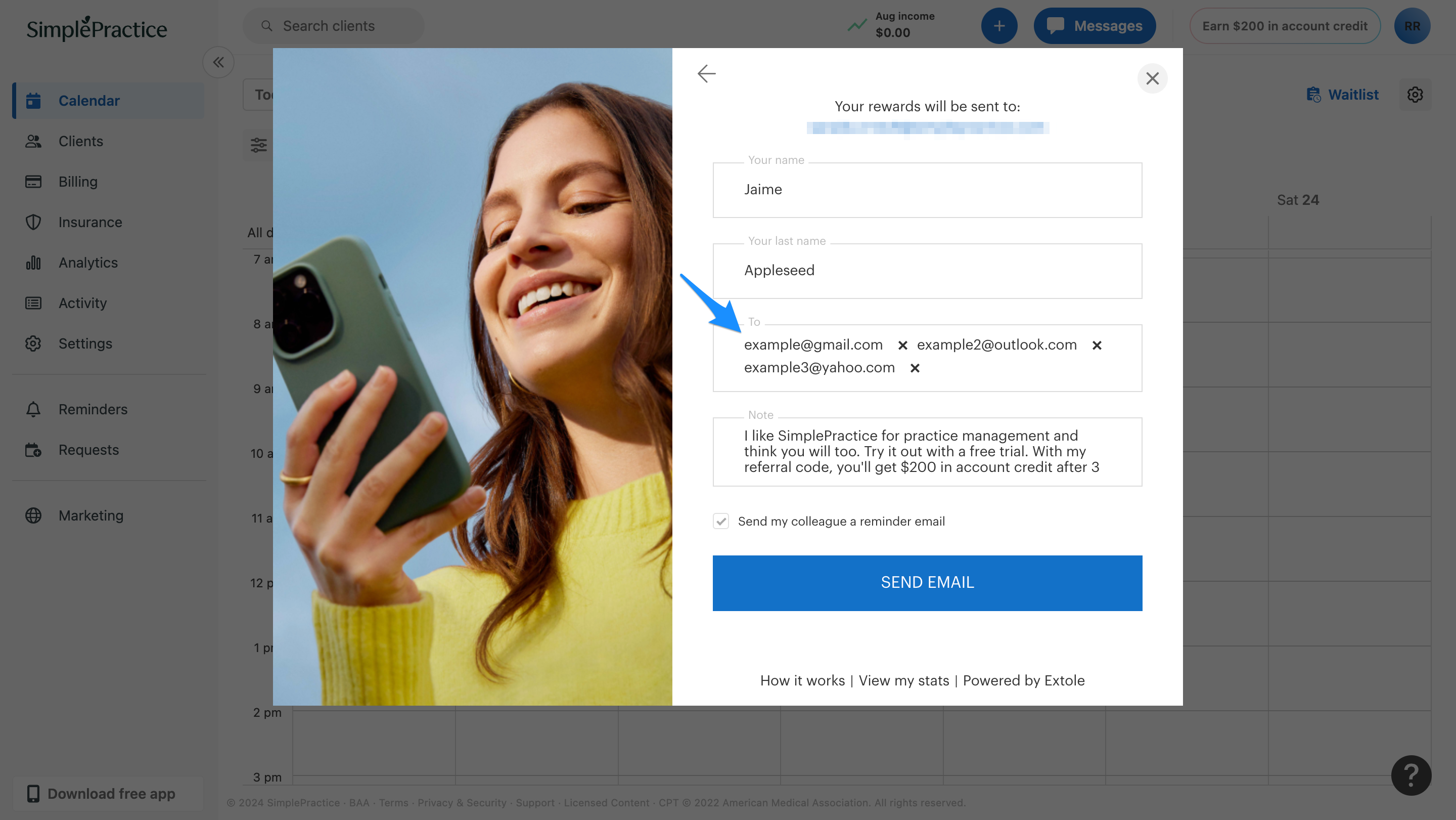Edit the 'Your name' field containing Jaime
Image resolution: width=1456 pixels, height=820 pixels.
pyautogui.click(x=927, y=190)
